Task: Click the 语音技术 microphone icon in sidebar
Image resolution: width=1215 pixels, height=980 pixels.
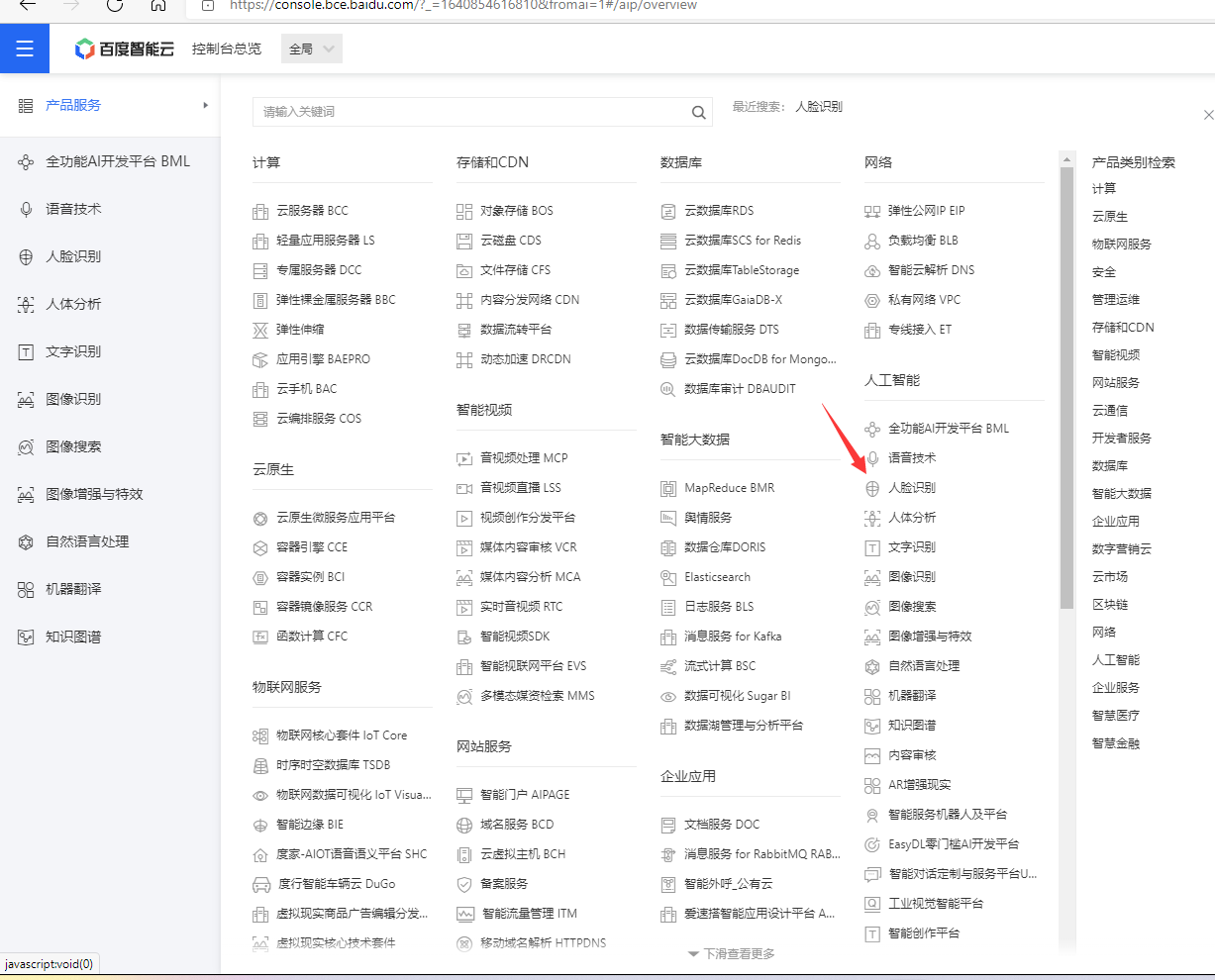Action: (x=26, y=209)
